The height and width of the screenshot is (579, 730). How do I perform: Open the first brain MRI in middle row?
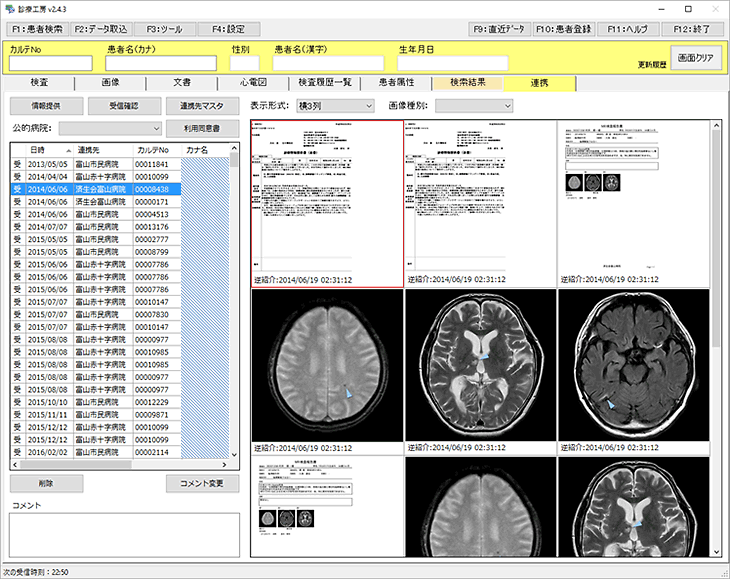327,365
